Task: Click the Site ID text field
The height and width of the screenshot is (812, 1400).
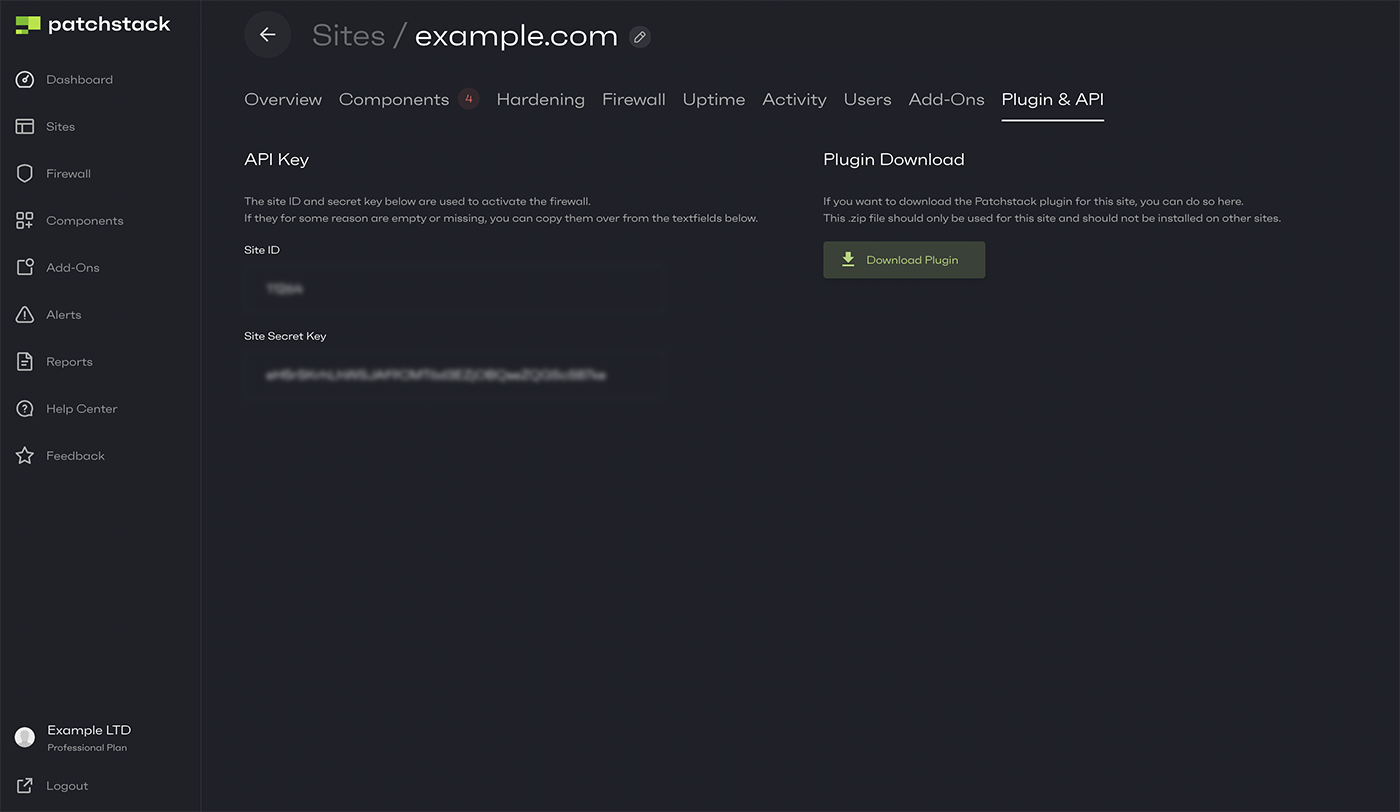Action: [x=453, y=289]
